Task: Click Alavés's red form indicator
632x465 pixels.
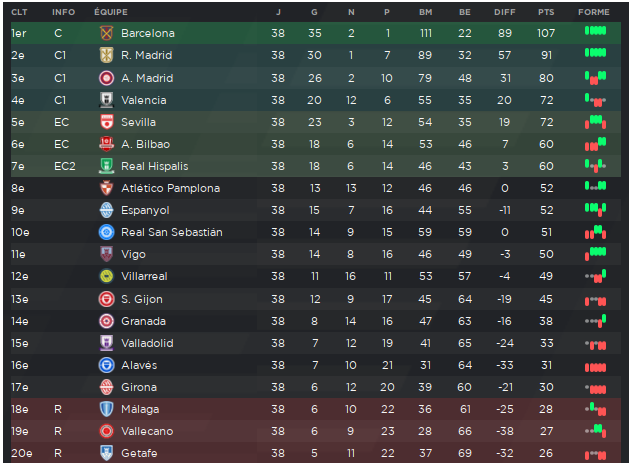Action: pyautogui.click(x=595, y=367)
